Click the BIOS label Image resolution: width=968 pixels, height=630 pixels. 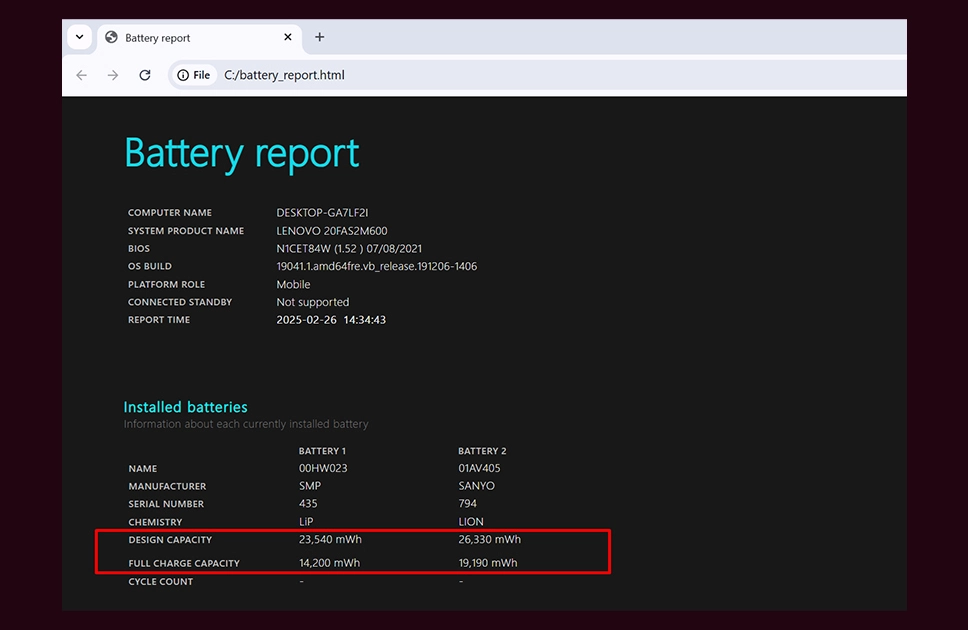[x=139, y=248]
